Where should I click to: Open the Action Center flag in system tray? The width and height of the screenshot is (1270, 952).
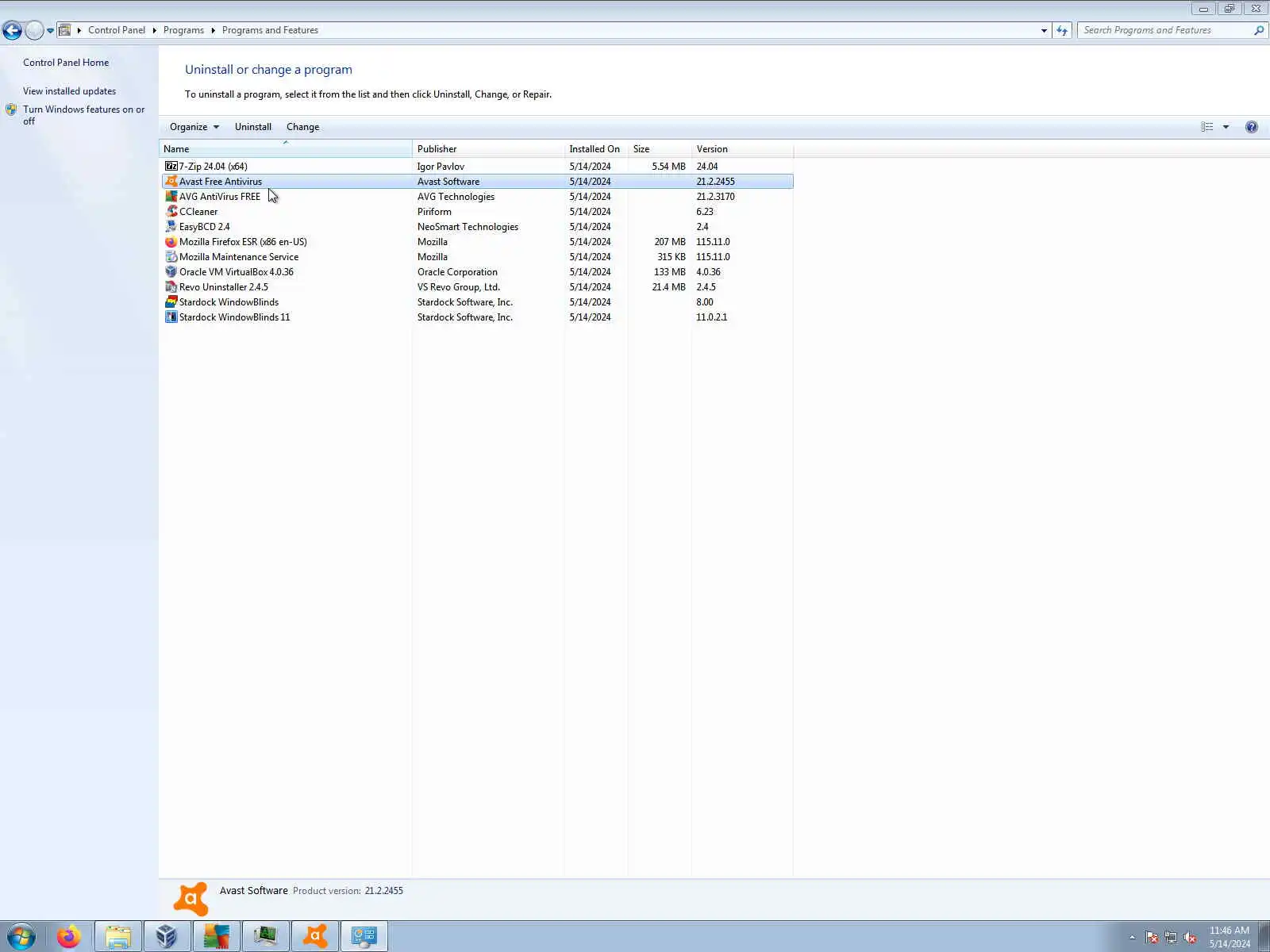tap(1152, 938)
